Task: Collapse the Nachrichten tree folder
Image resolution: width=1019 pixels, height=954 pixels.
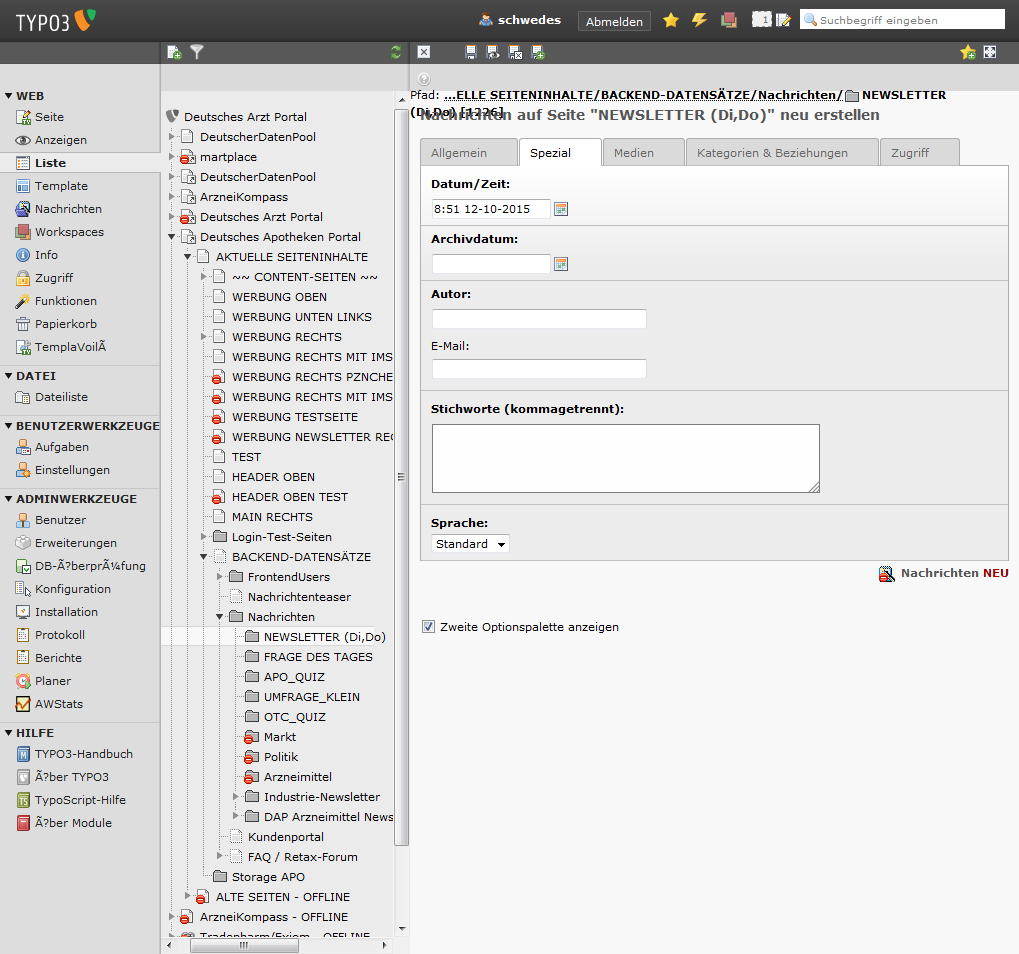Action: pyautogui.click(x=220, y=617)
